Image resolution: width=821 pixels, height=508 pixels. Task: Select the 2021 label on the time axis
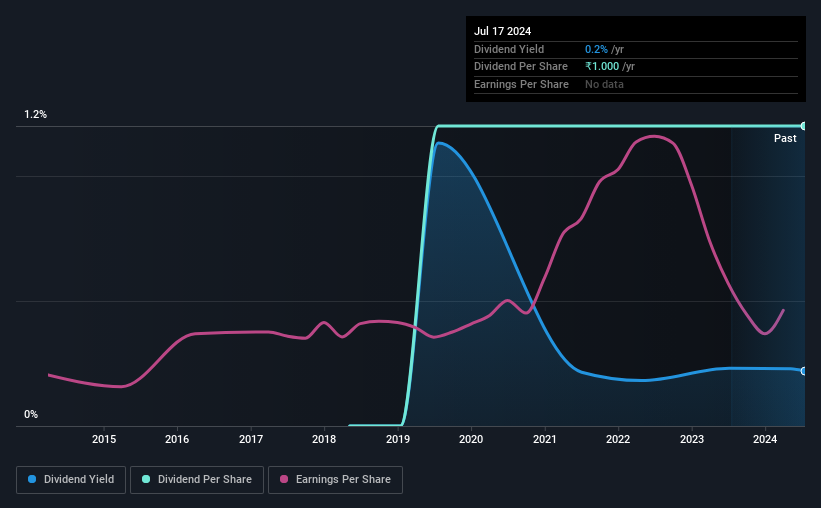click(545, 439)
